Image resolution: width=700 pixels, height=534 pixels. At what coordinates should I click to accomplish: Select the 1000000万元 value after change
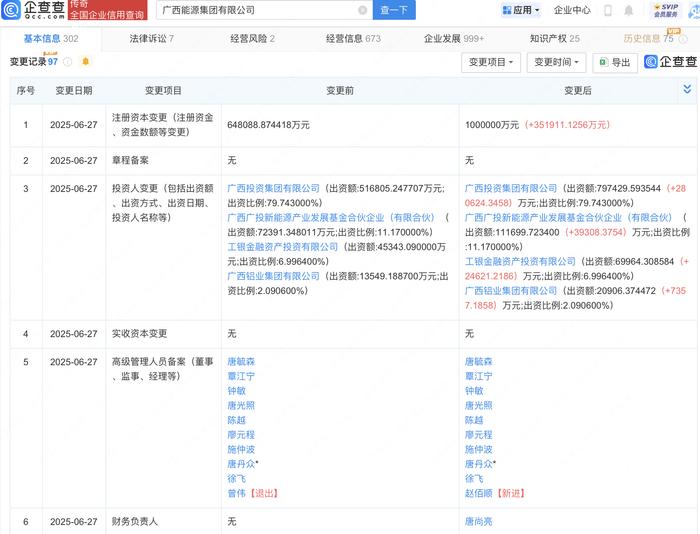click(x=492, y=125)
